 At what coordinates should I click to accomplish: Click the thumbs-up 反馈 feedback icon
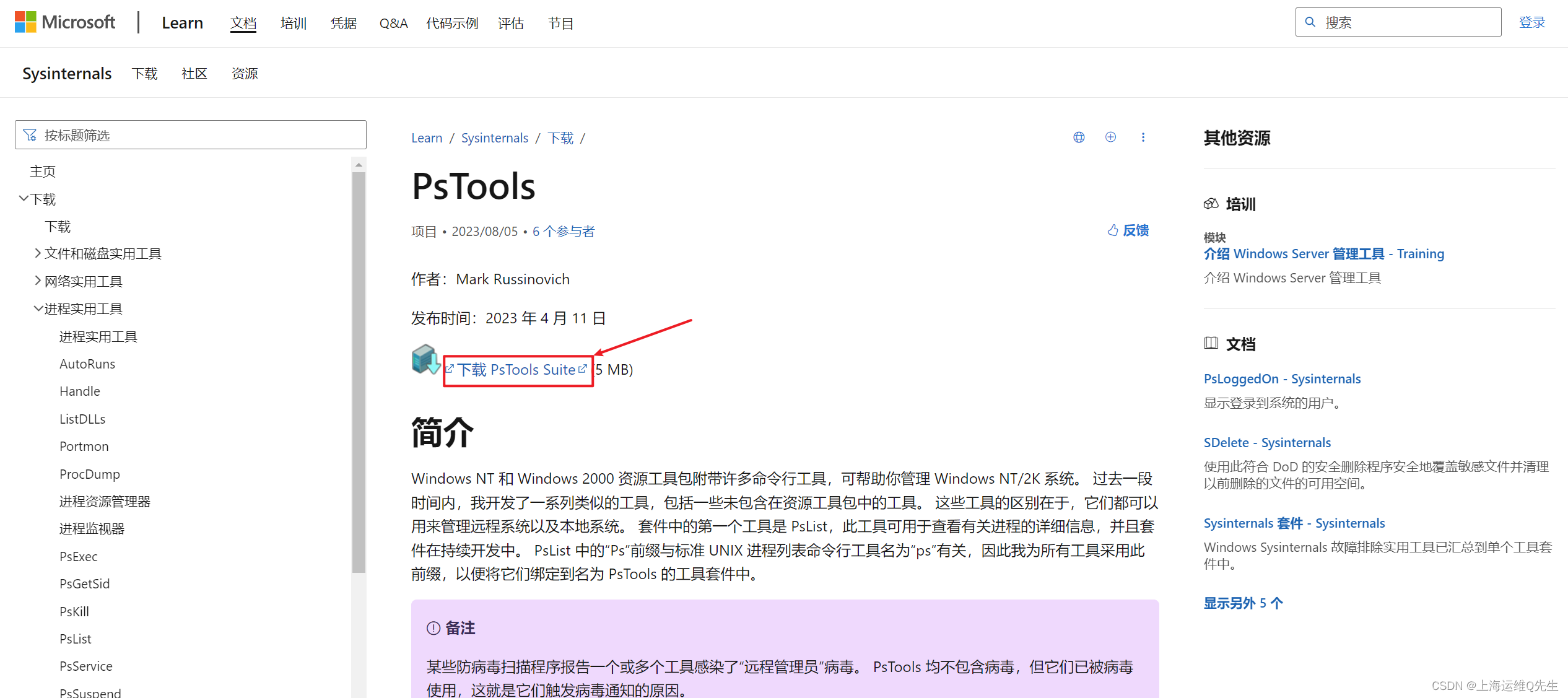click(x=1113, y=230)
